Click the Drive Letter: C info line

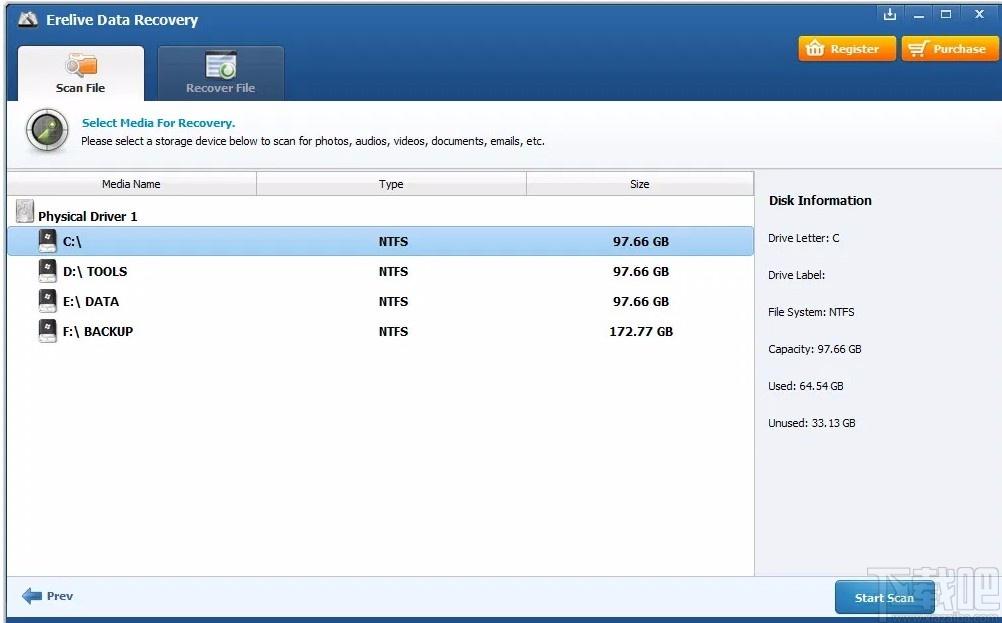click(804, 238)
